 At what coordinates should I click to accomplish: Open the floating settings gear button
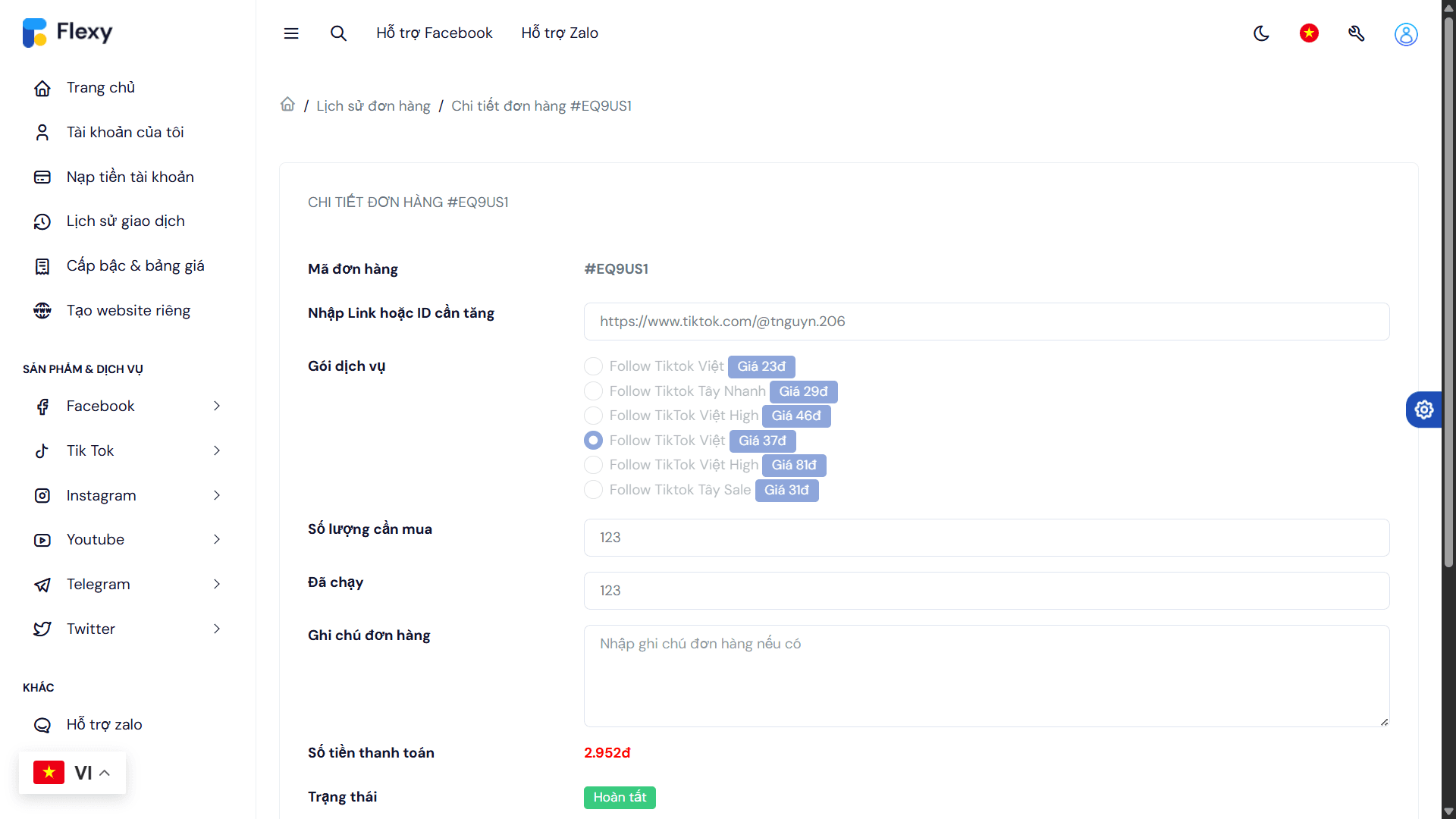pyautogui.click(x=1423, y=409)
